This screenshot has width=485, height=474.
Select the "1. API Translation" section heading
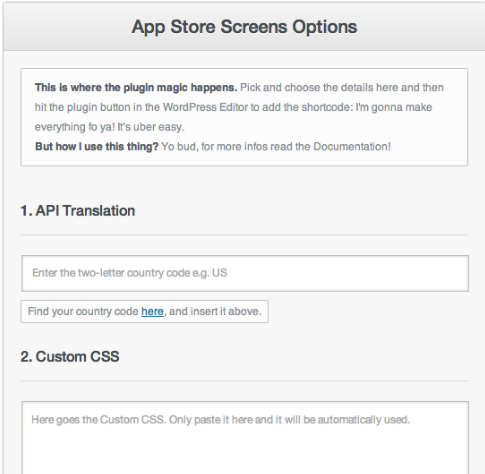[78, 211]
